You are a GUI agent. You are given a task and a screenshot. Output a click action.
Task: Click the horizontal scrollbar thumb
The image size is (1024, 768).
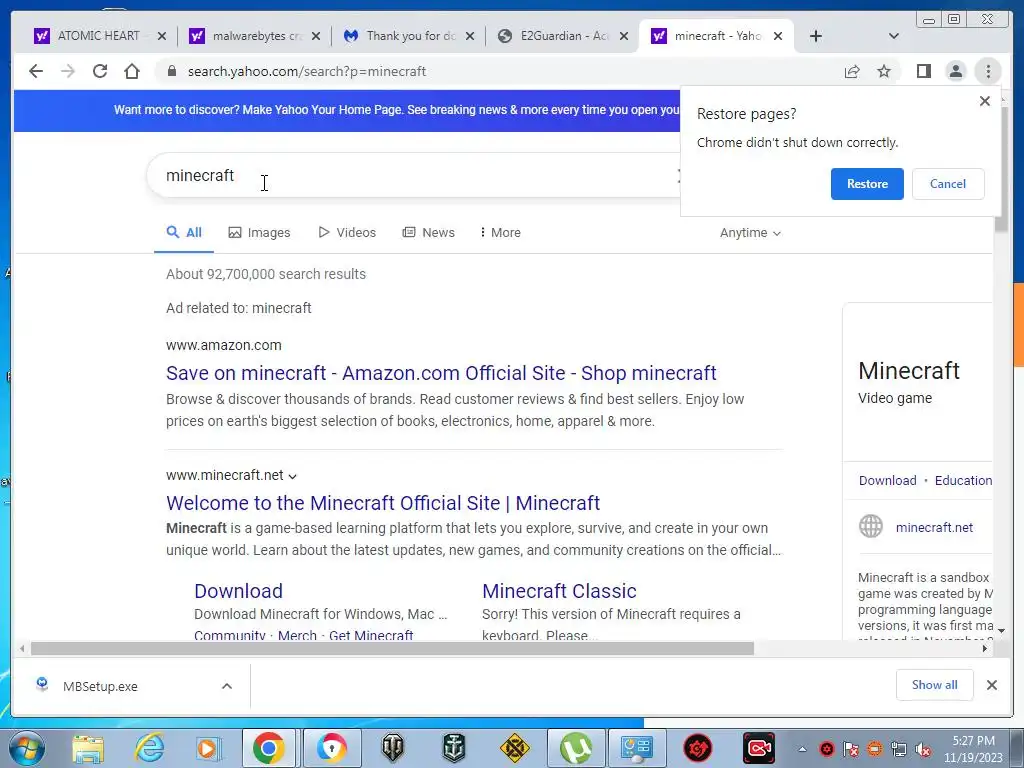(x=392, y=648)
